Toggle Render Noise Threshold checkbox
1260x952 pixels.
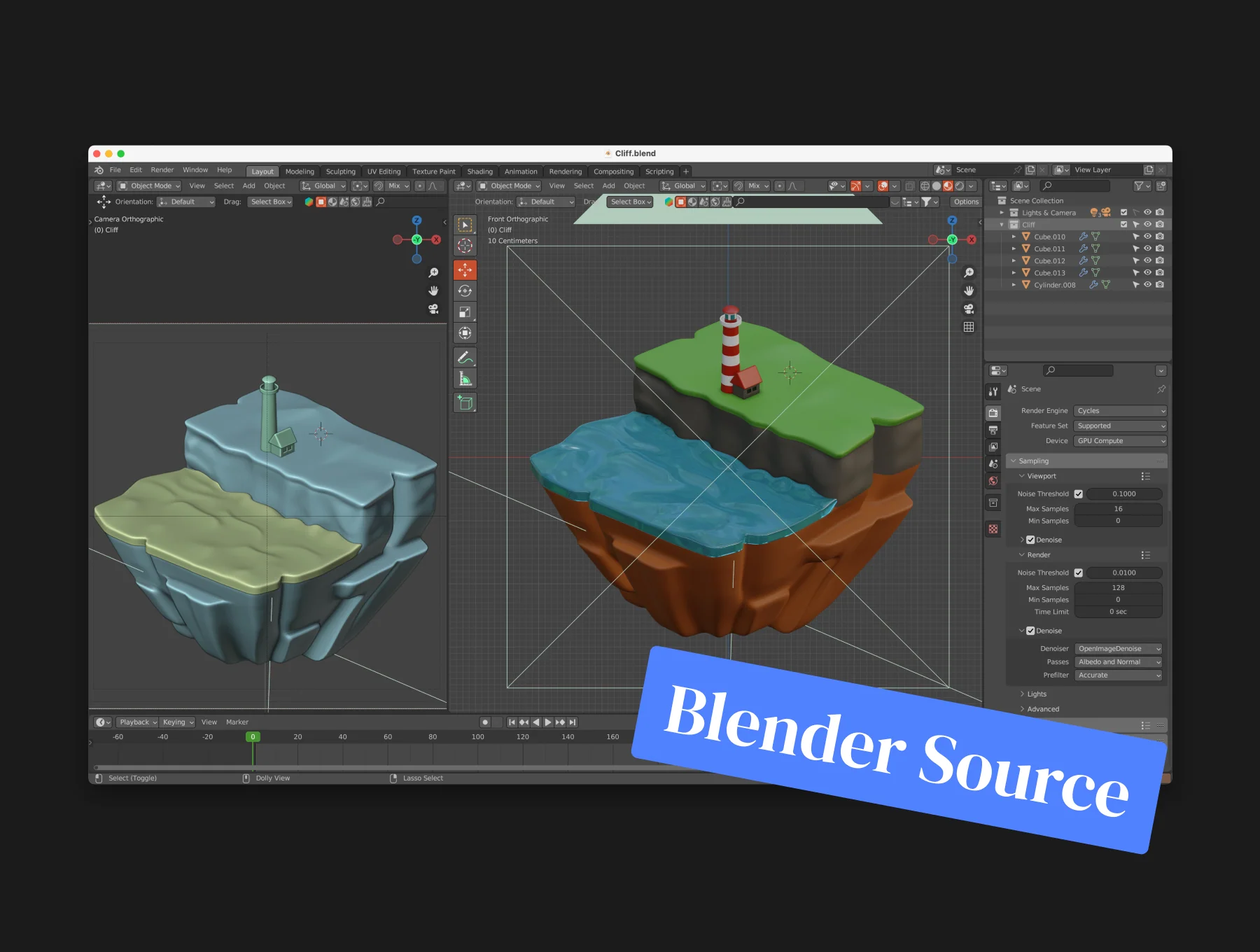(1078, 573)
